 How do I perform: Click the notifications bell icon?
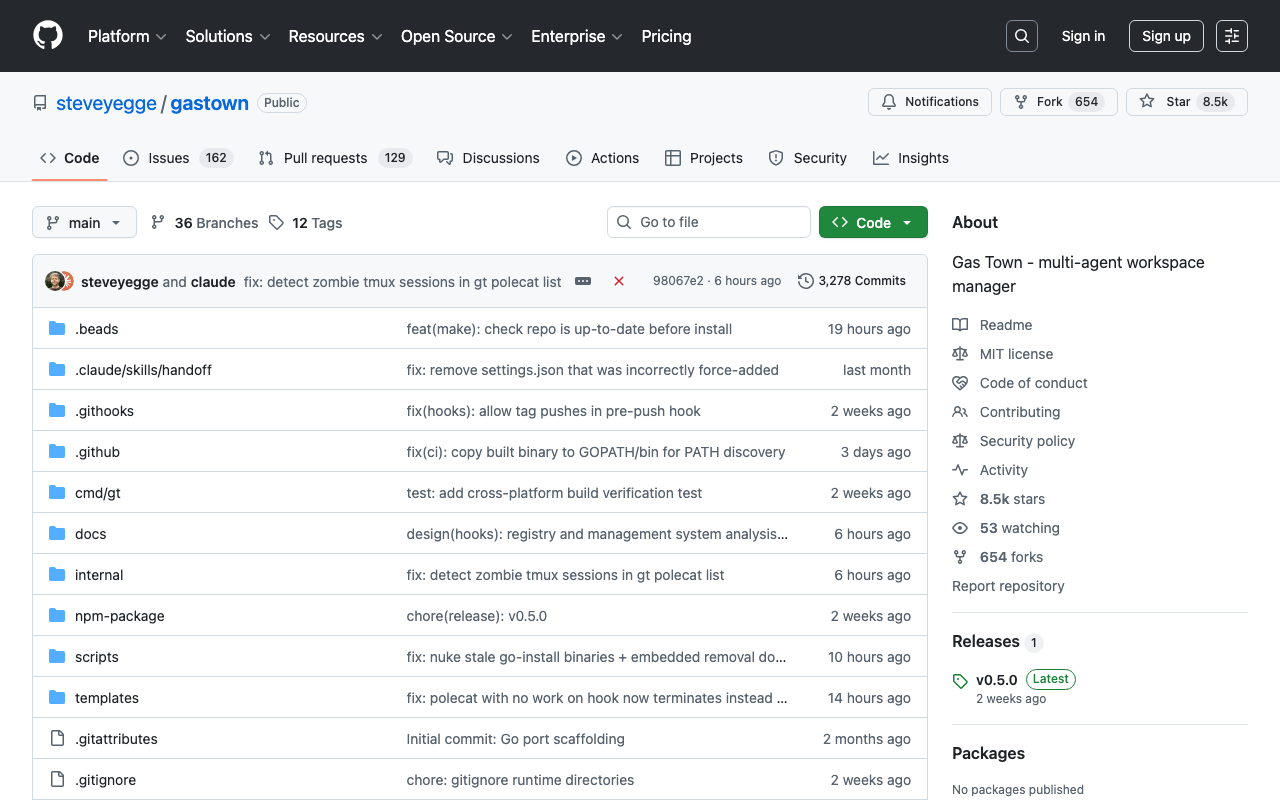888,101
